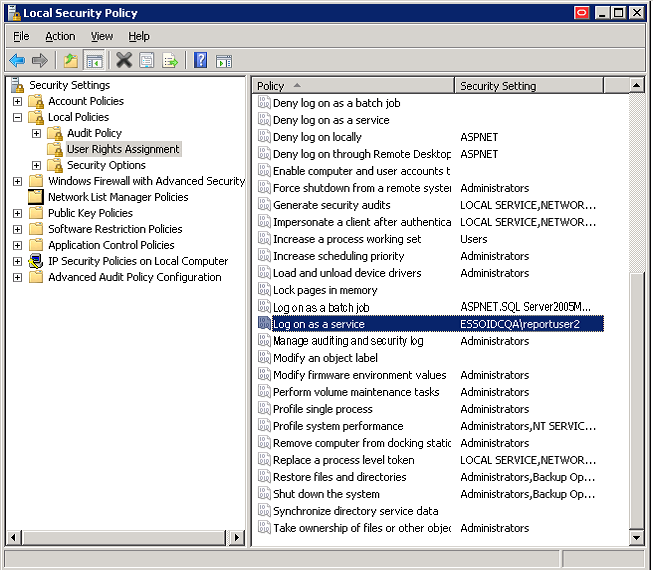
Task: Sort by the Security Setting column header
Action: click(529, 86)
